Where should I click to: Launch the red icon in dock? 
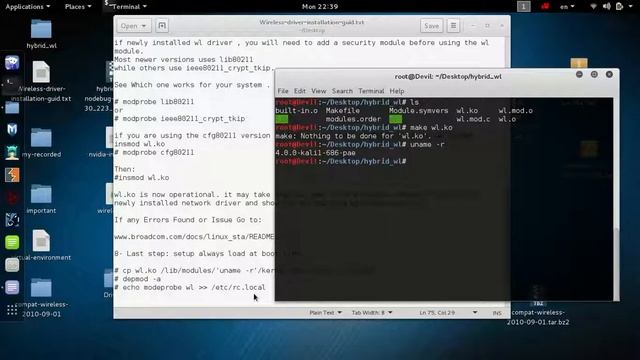12,197
